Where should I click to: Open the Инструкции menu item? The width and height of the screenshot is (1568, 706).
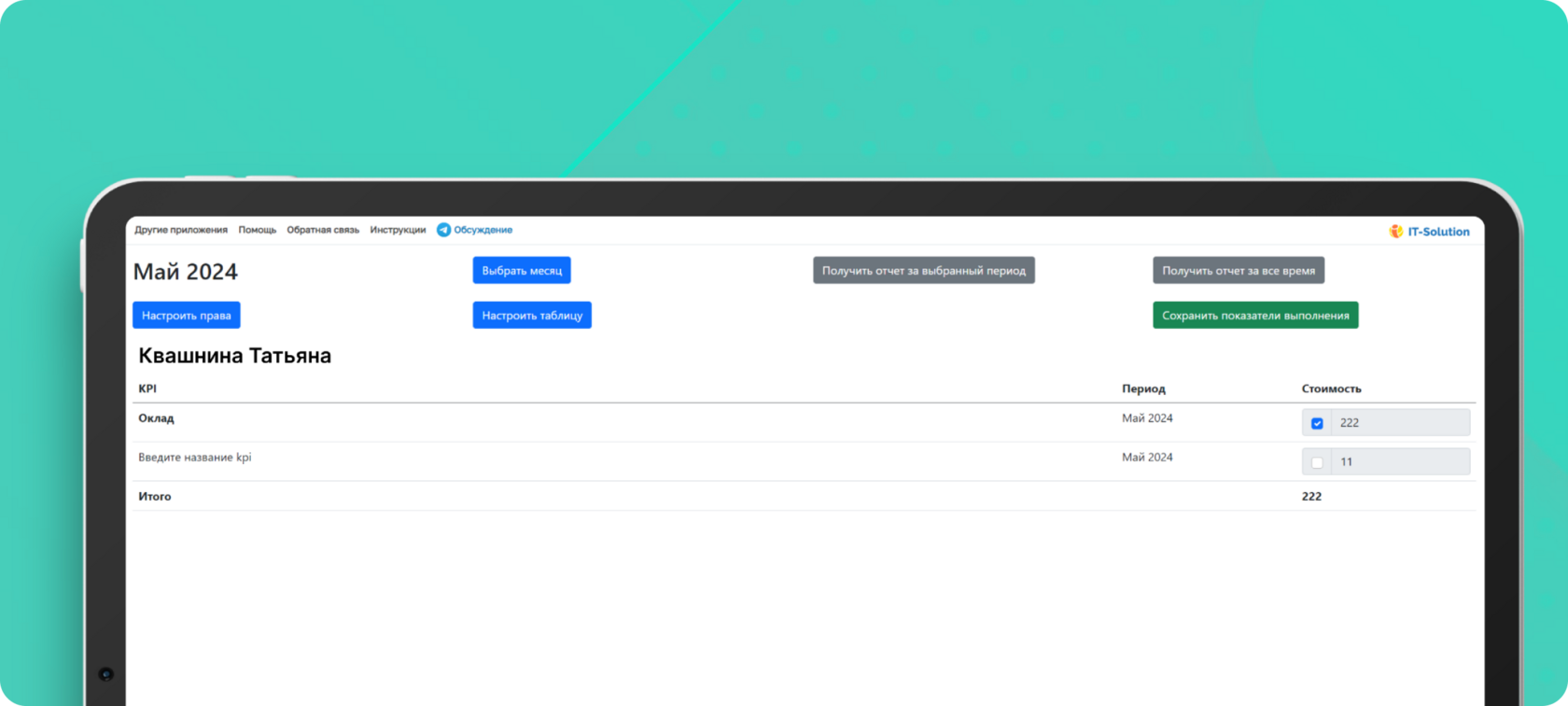pos(398,230)
